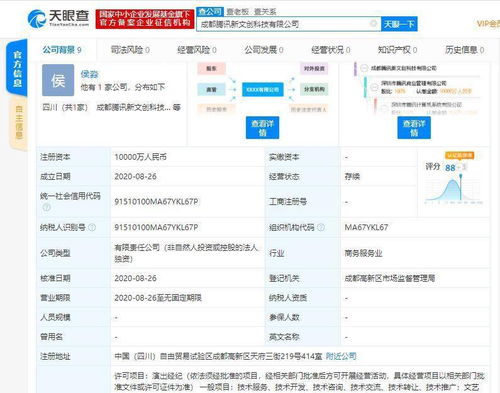Image resolution: width=500 pixels, height=393 pixels.
Task: Select the 公司类型 value 有限责任公司
Action: click(187, 253)
